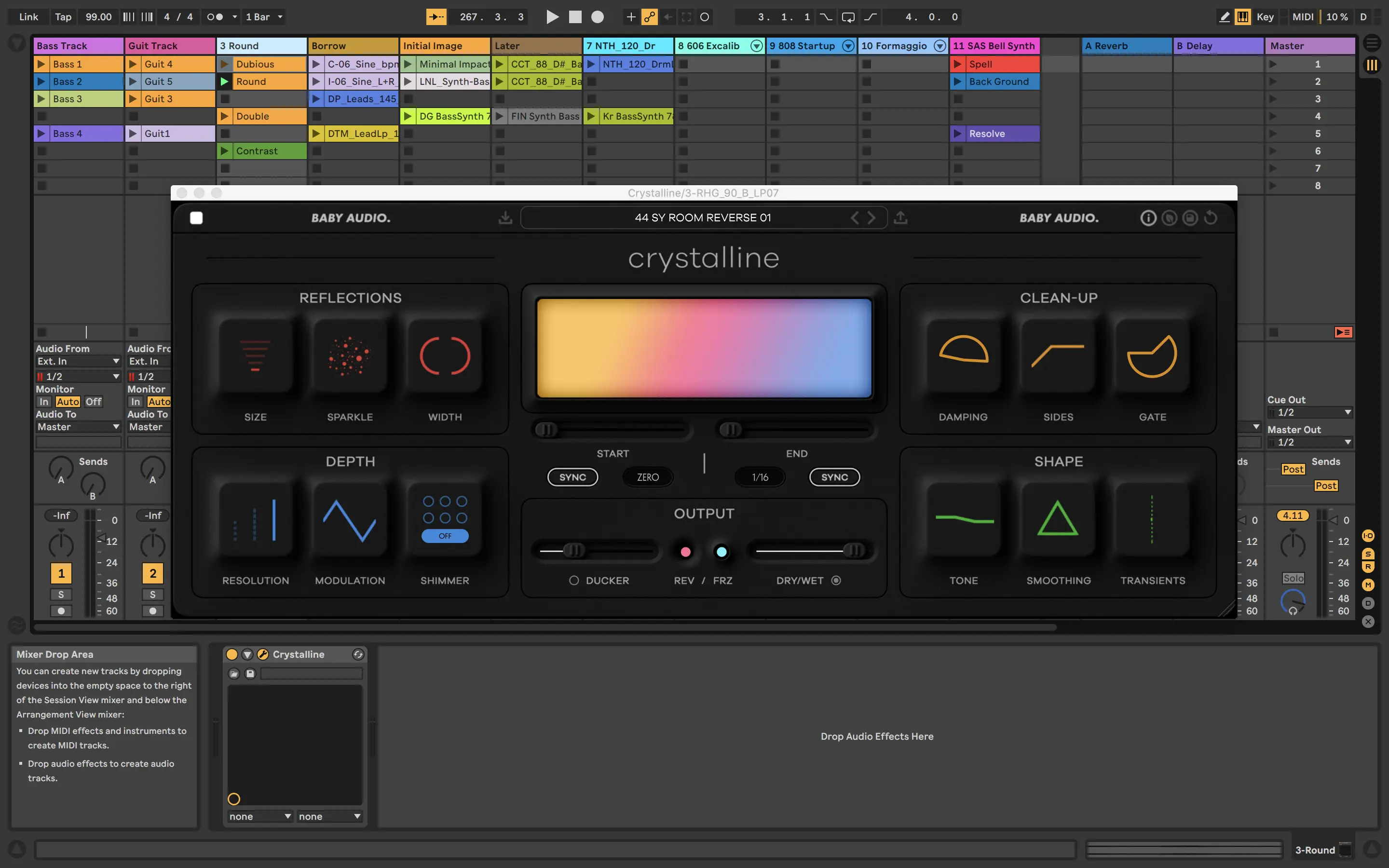
Task: Open the plugin info icon
Action: click(x=1148, y=217)
